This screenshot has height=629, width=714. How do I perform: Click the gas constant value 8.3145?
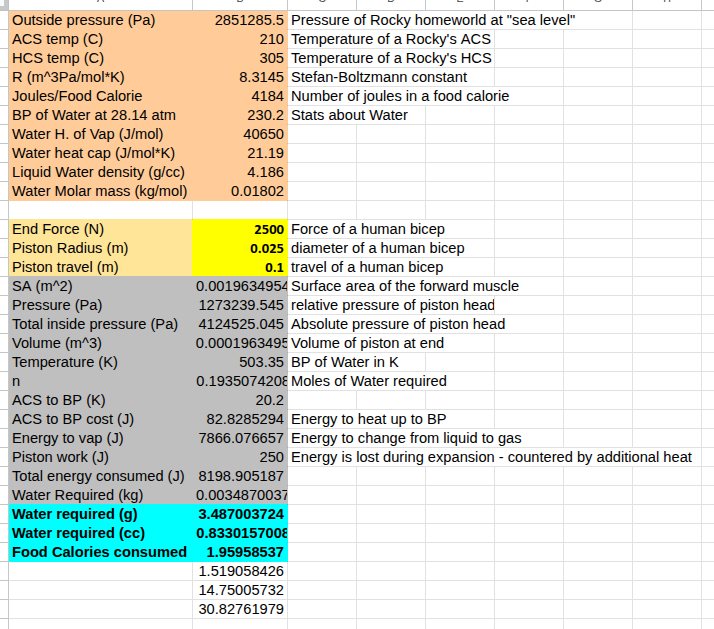tap(240, 77)
